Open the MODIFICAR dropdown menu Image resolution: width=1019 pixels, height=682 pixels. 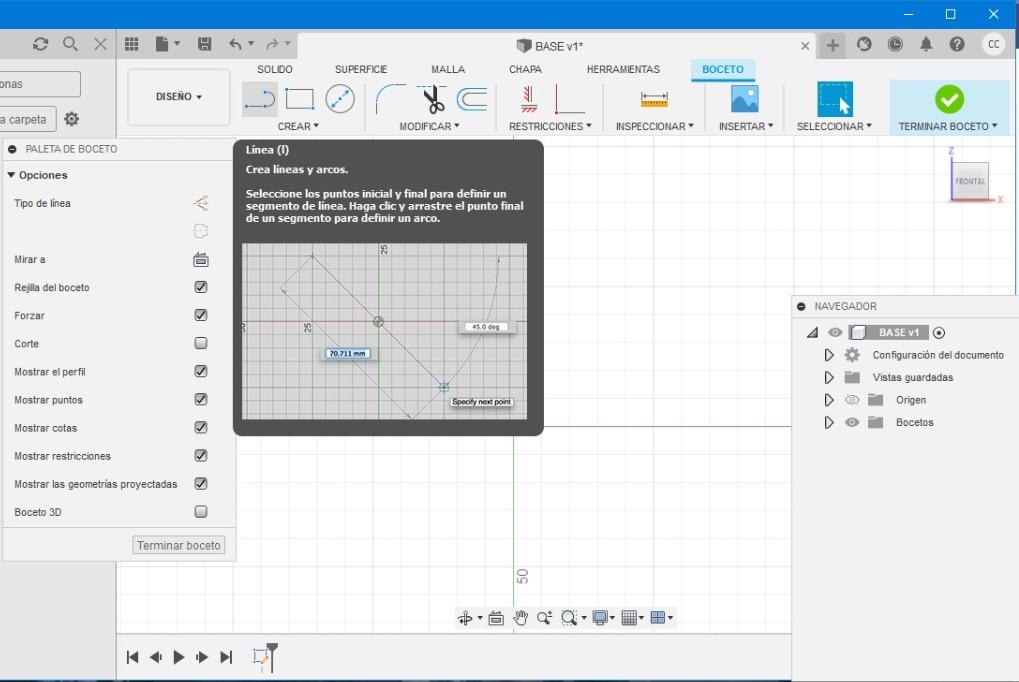[429, 126]
